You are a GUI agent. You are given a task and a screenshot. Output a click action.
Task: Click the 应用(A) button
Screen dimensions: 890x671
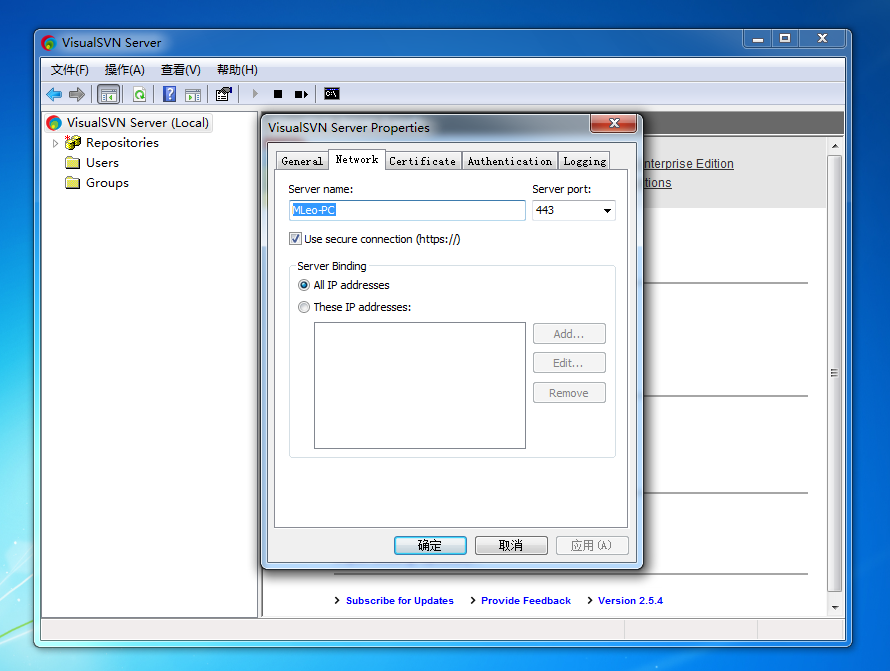pyautogui.click(x=592, y=546)
